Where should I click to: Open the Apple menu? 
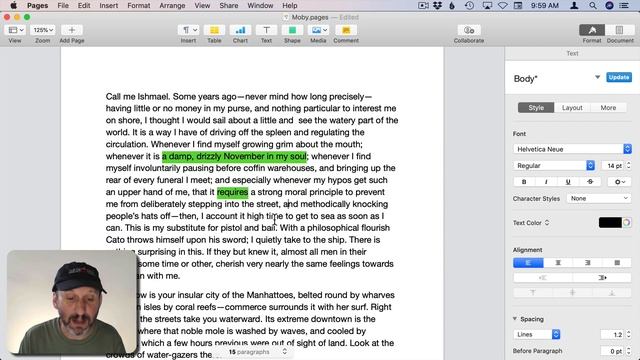pos(13,5)
